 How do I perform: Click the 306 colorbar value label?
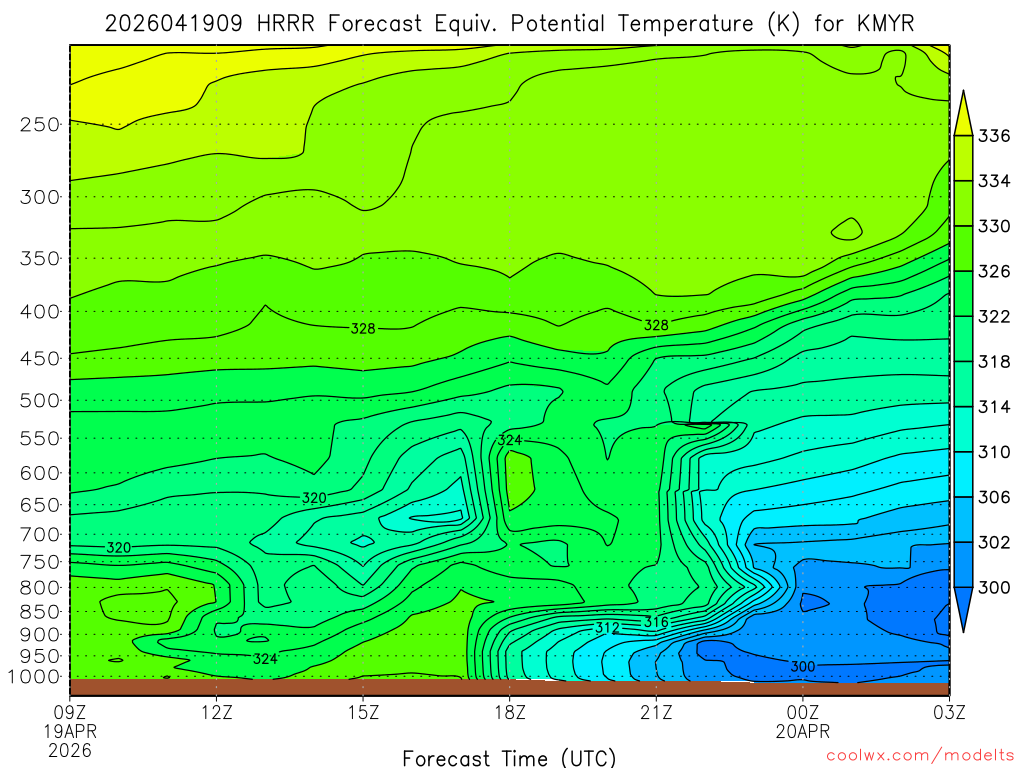coord(994,497)
